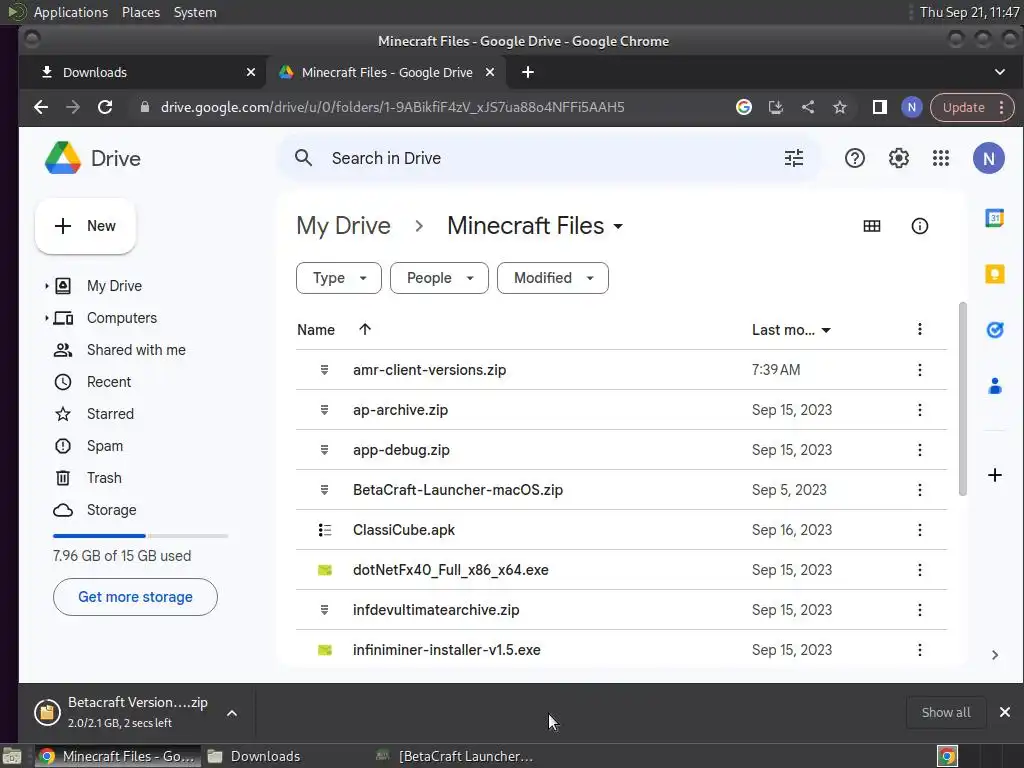This screenshot has height=768, width=1024.
Task: Expand the My Drive tree
Action: 46,286
